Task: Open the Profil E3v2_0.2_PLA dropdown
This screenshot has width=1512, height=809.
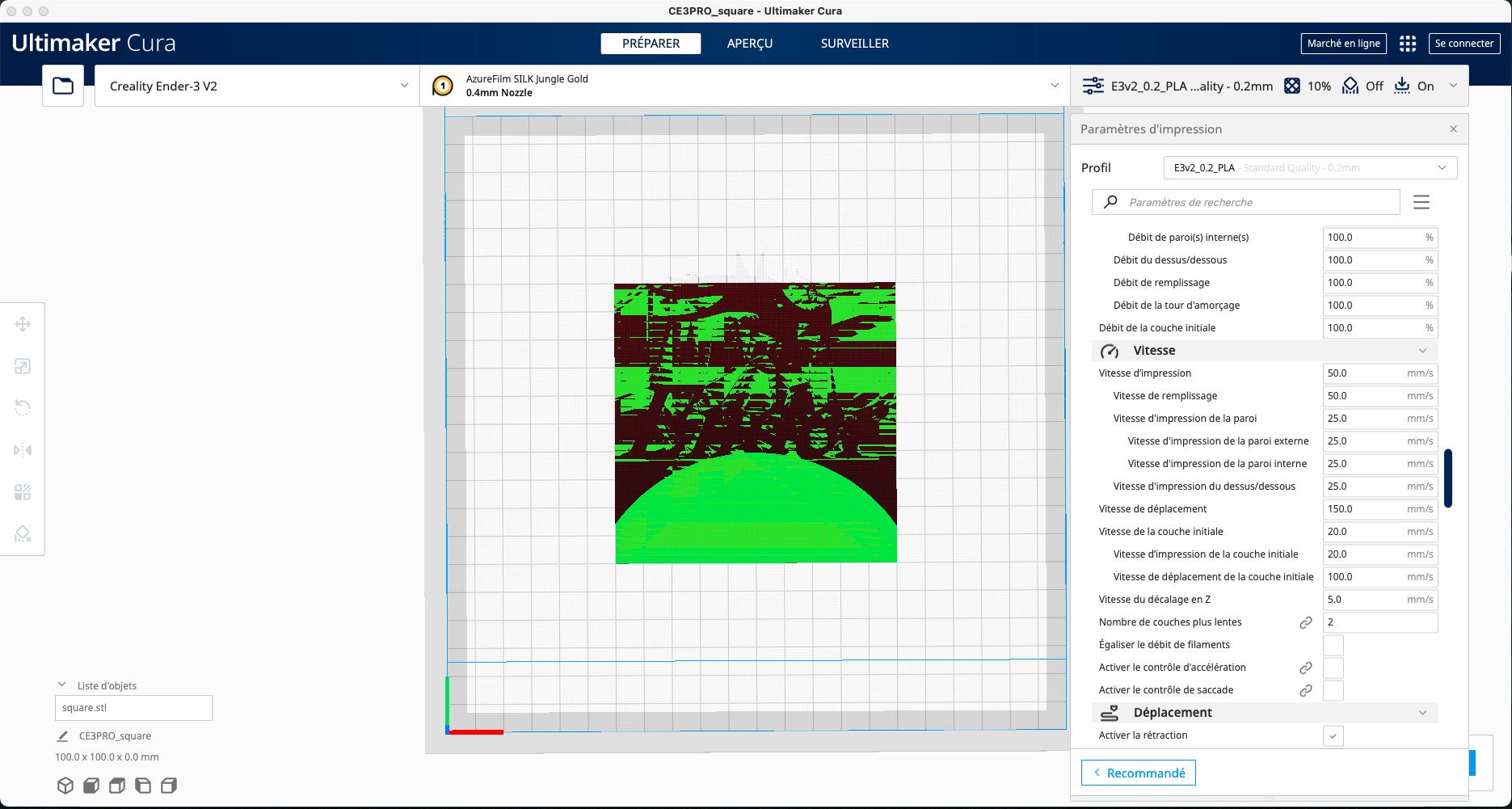Action: tap(1310, 167)
